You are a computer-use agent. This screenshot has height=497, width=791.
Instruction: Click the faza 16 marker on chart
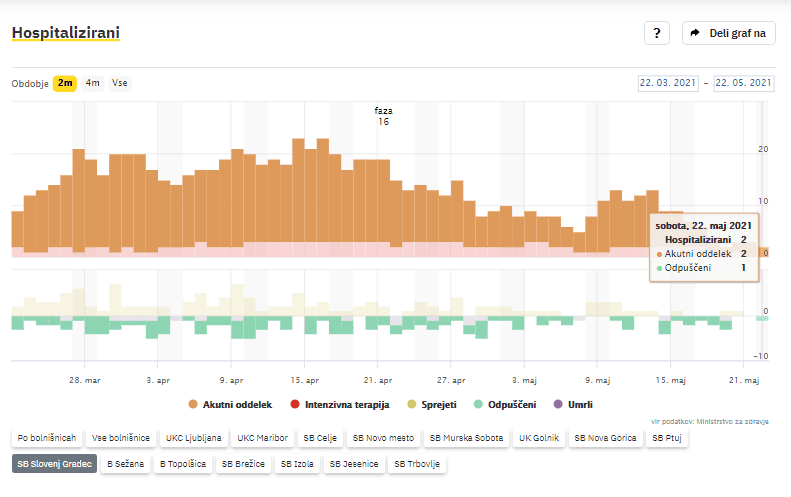pyautogui.click(x=383, y=116)
